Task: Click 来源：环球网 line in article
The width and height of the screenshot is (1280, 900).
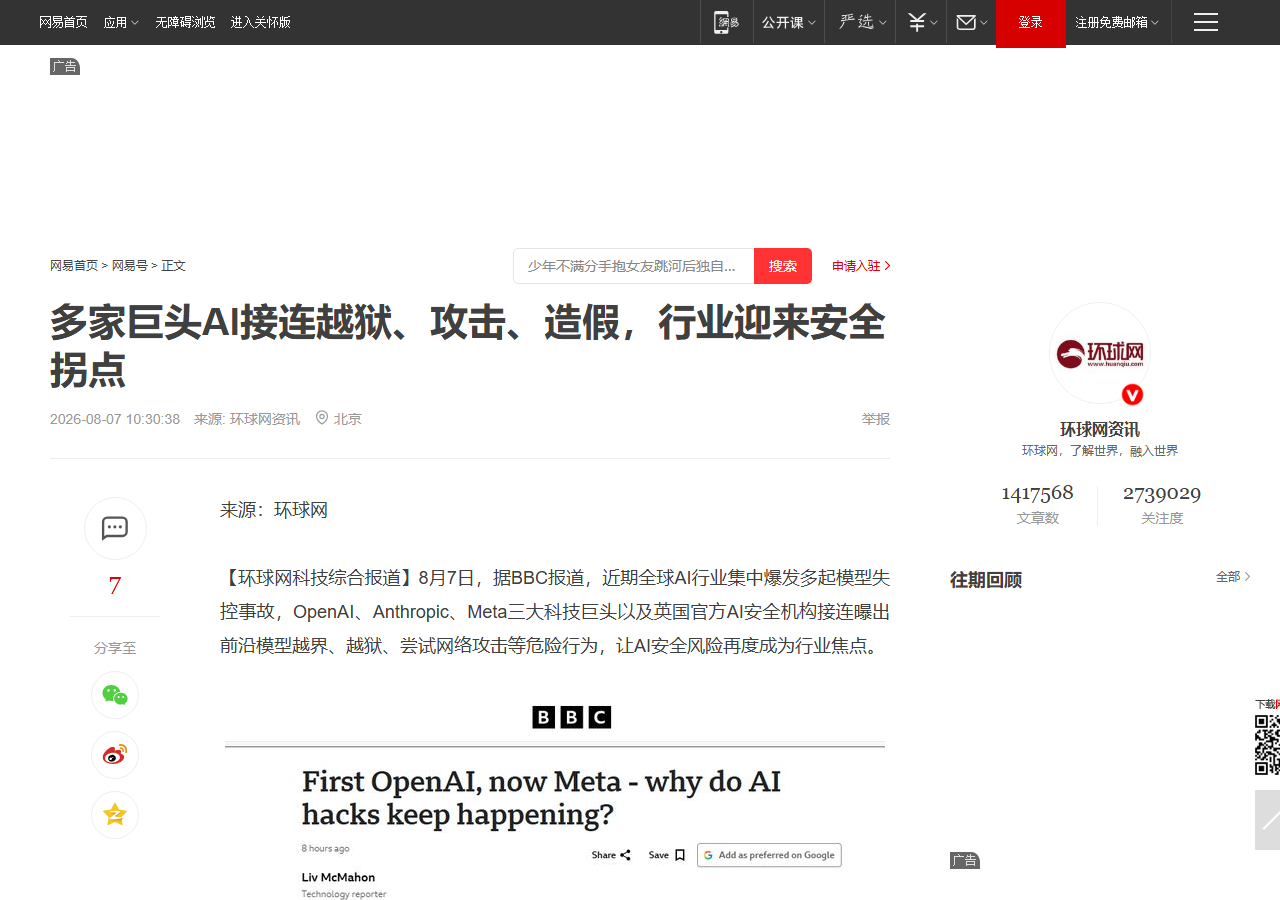Action: click(274, 510)
